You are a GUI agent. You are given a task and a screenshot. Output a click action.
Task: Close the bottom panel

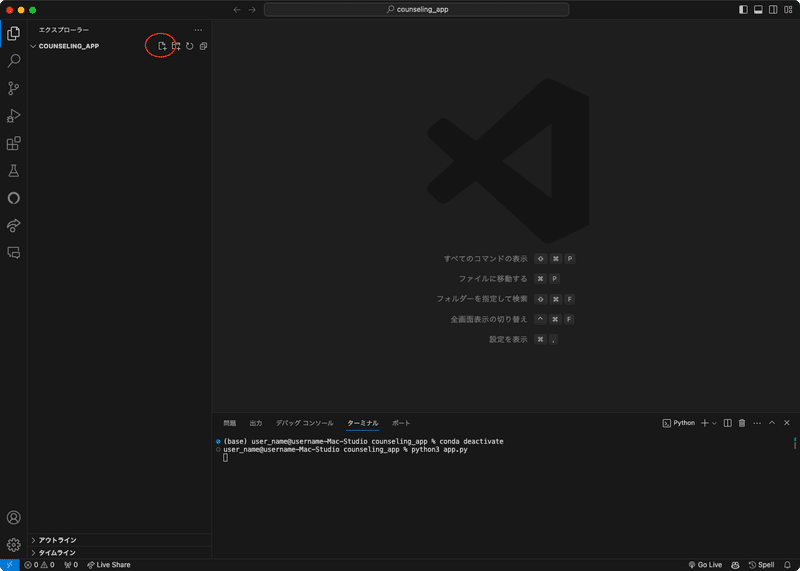coord(787,423)
